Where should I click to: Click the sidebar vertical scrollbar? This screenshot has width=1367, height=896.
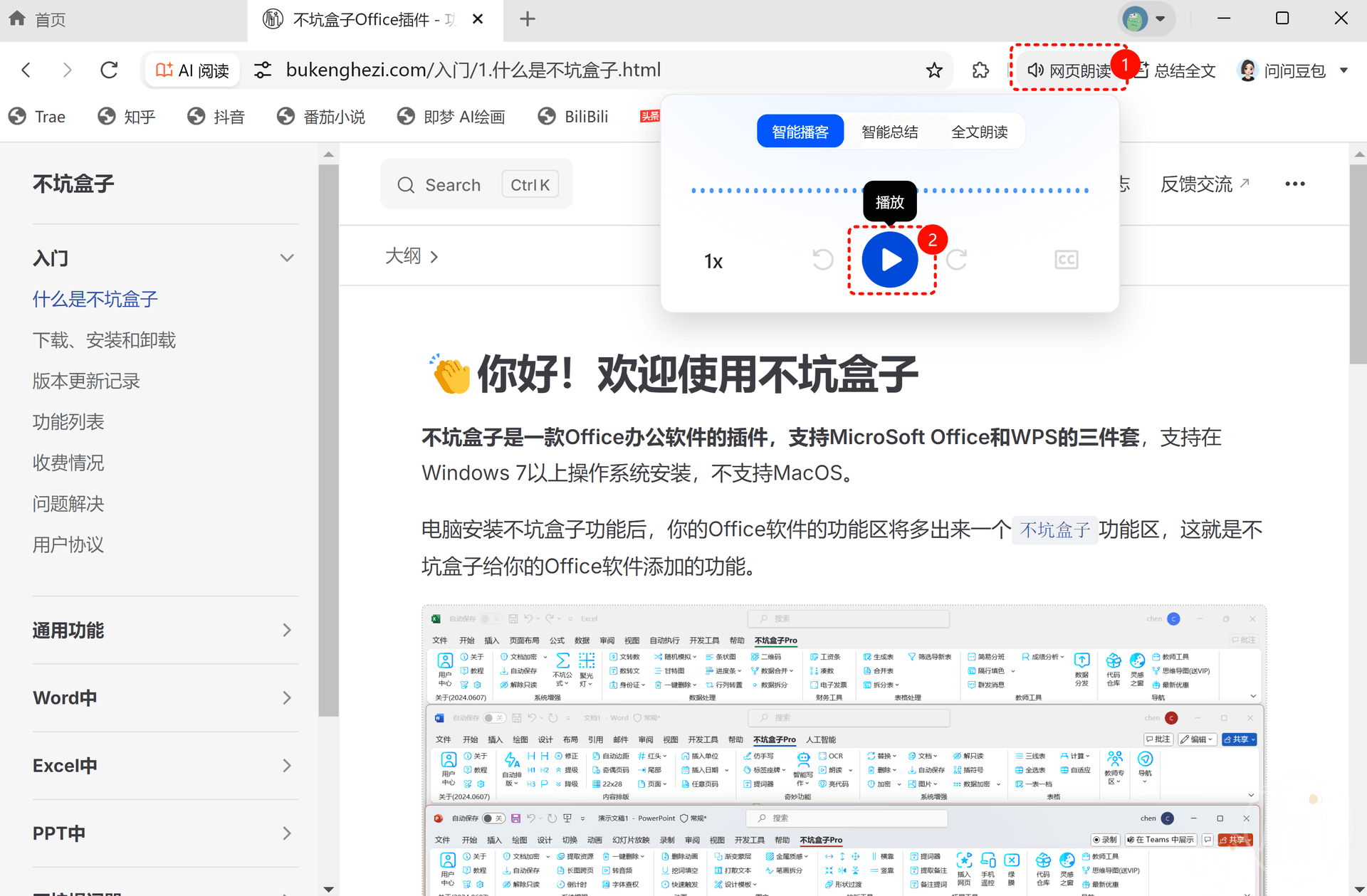(328, 441)
